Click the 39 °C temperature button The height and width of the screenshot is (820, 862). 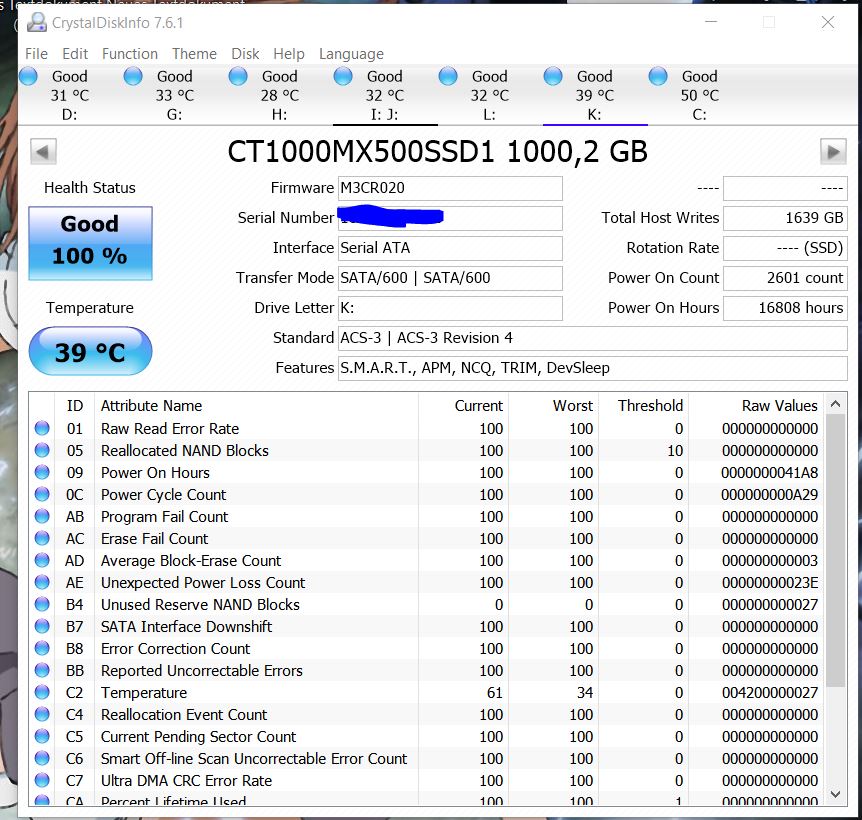(90, 351)
